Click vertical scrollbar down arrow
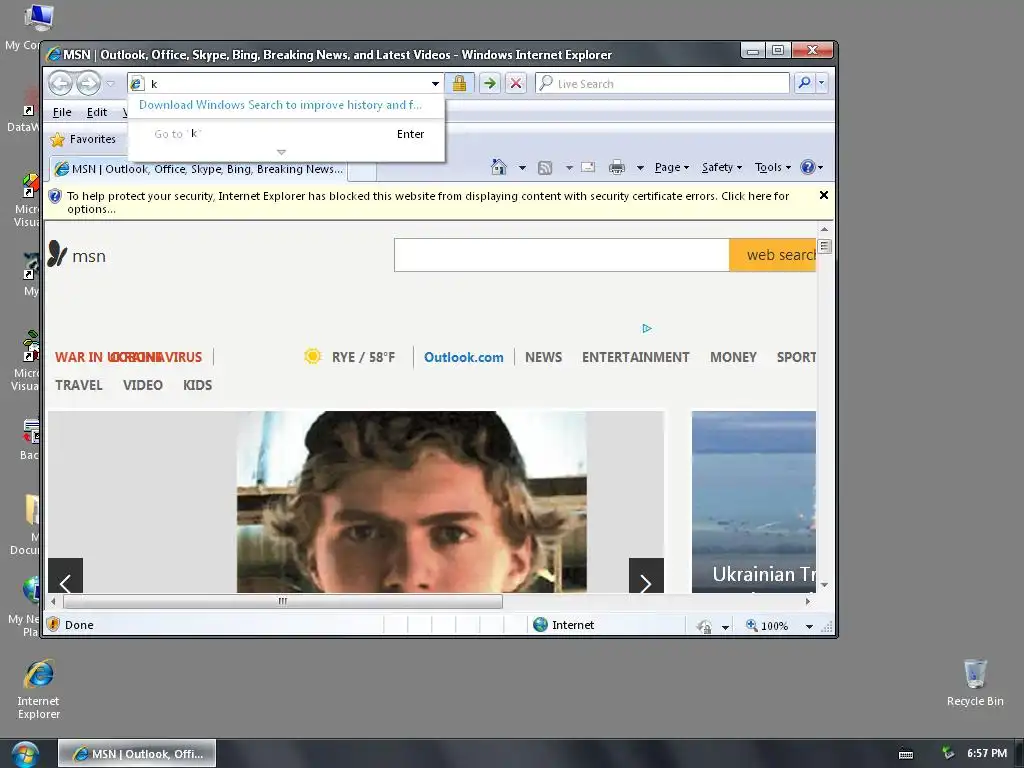The height and width of the screenshot is (768, 1024). pyautogui.click(x=824, y=584)
